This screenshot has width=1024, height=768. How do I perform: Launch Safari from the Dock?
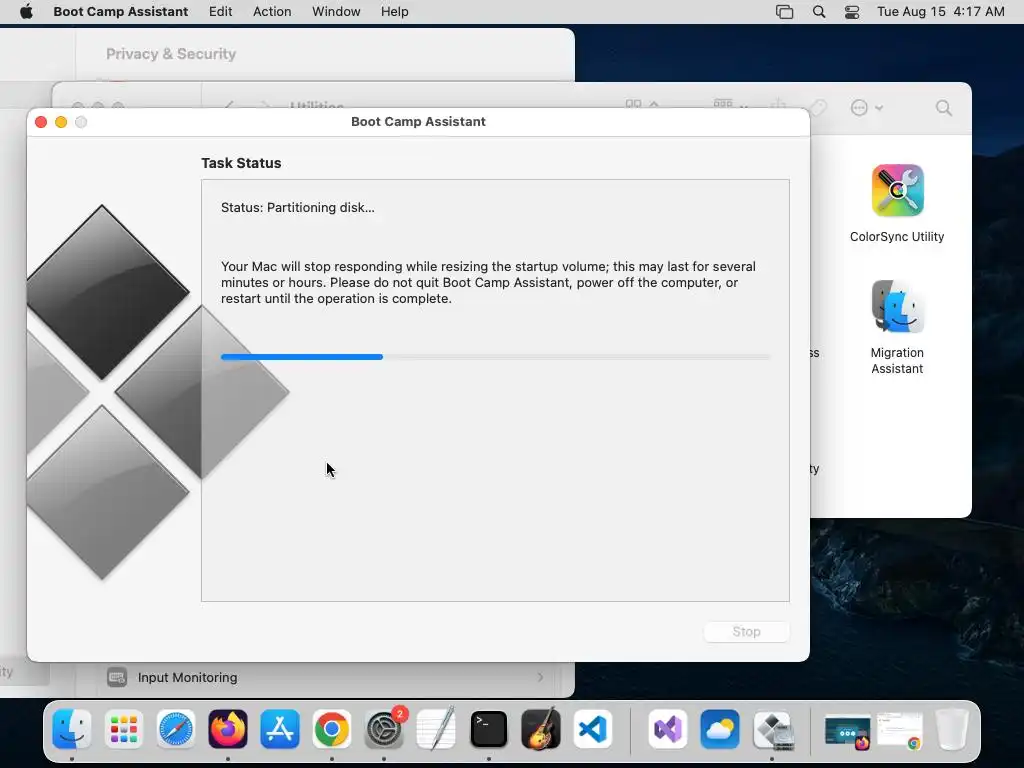(x=176, y=729)
